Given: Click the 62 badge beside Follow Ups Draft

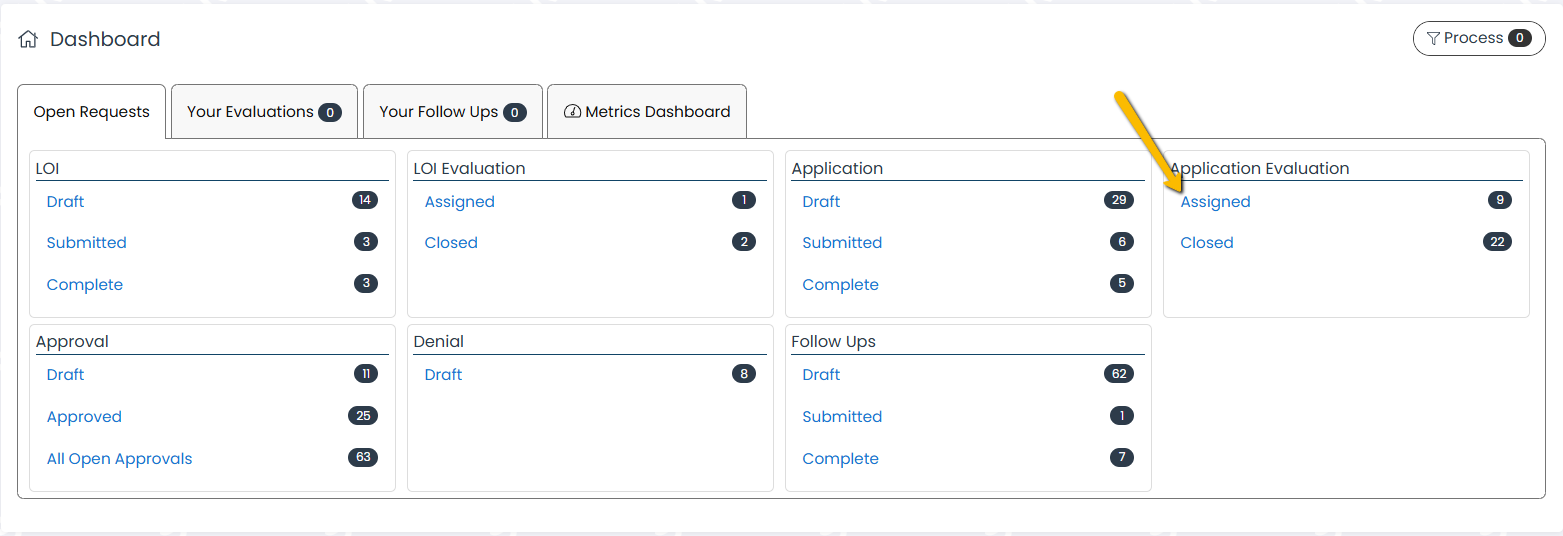Looking at the screenshot, I should tap(1119, 374).
